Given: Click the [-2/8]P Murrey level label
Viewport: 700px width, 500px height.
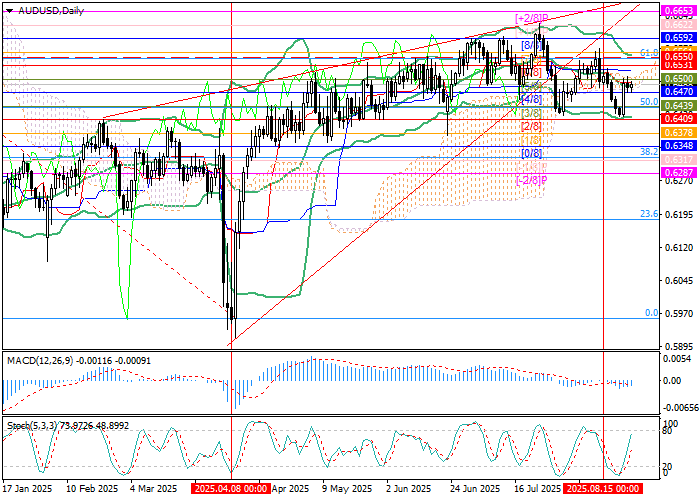Looking at the screenshot, I should click(x=531, y=180).
